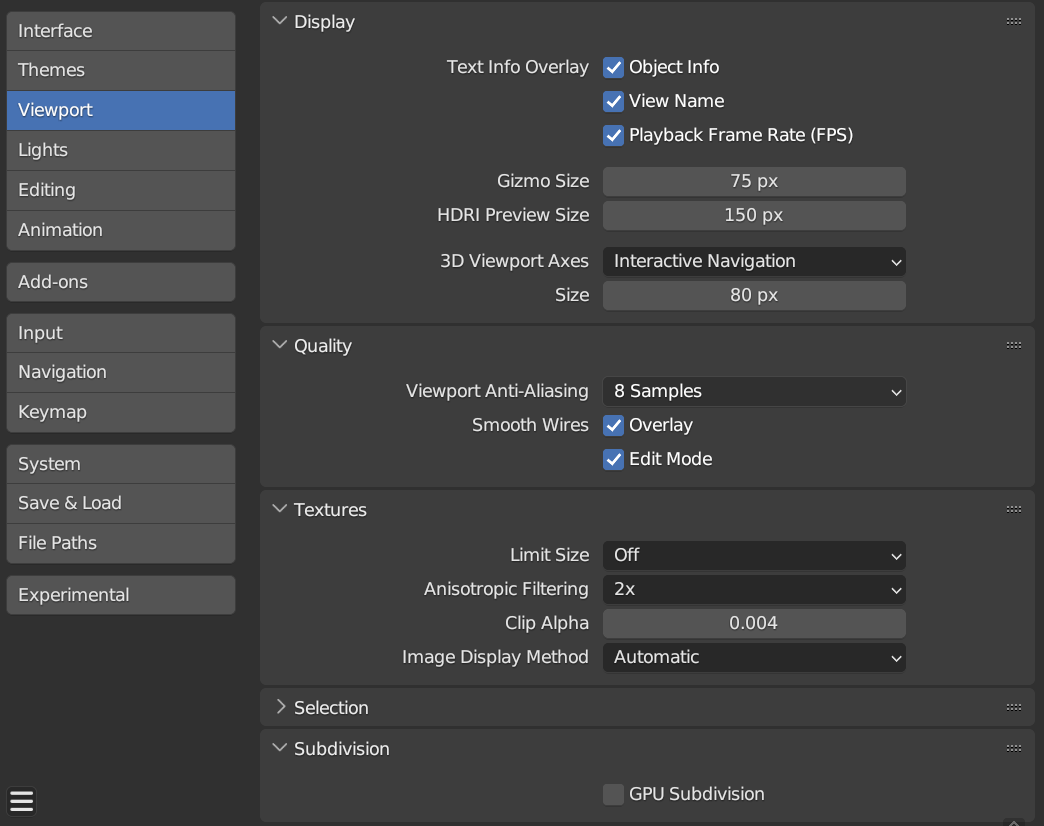Toggle Smooth Wires Edit Mode checkbox
Viewport: 1044px width, 826px height.
coord(613,459)
